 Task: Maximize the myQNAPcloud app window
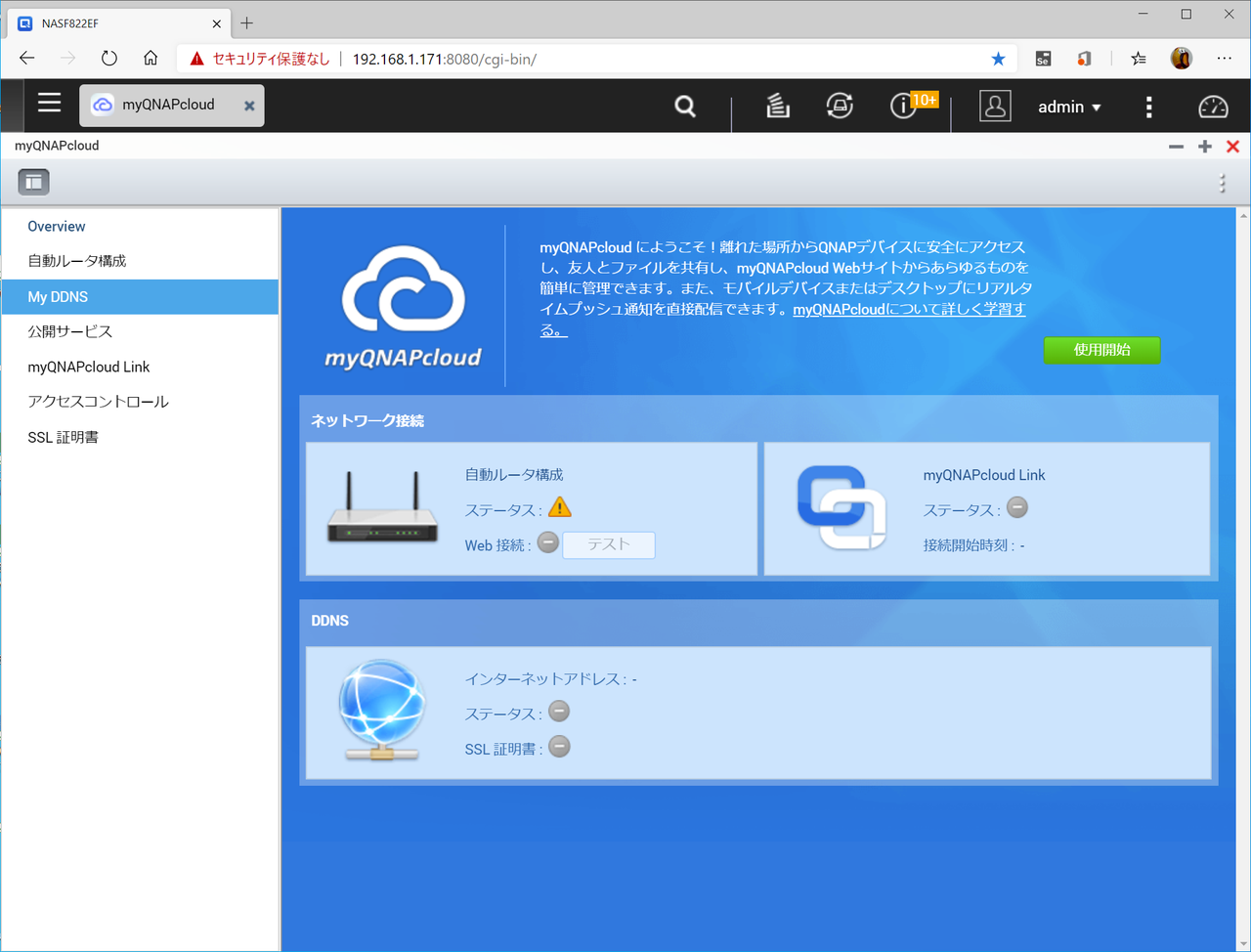(1205, 147)
